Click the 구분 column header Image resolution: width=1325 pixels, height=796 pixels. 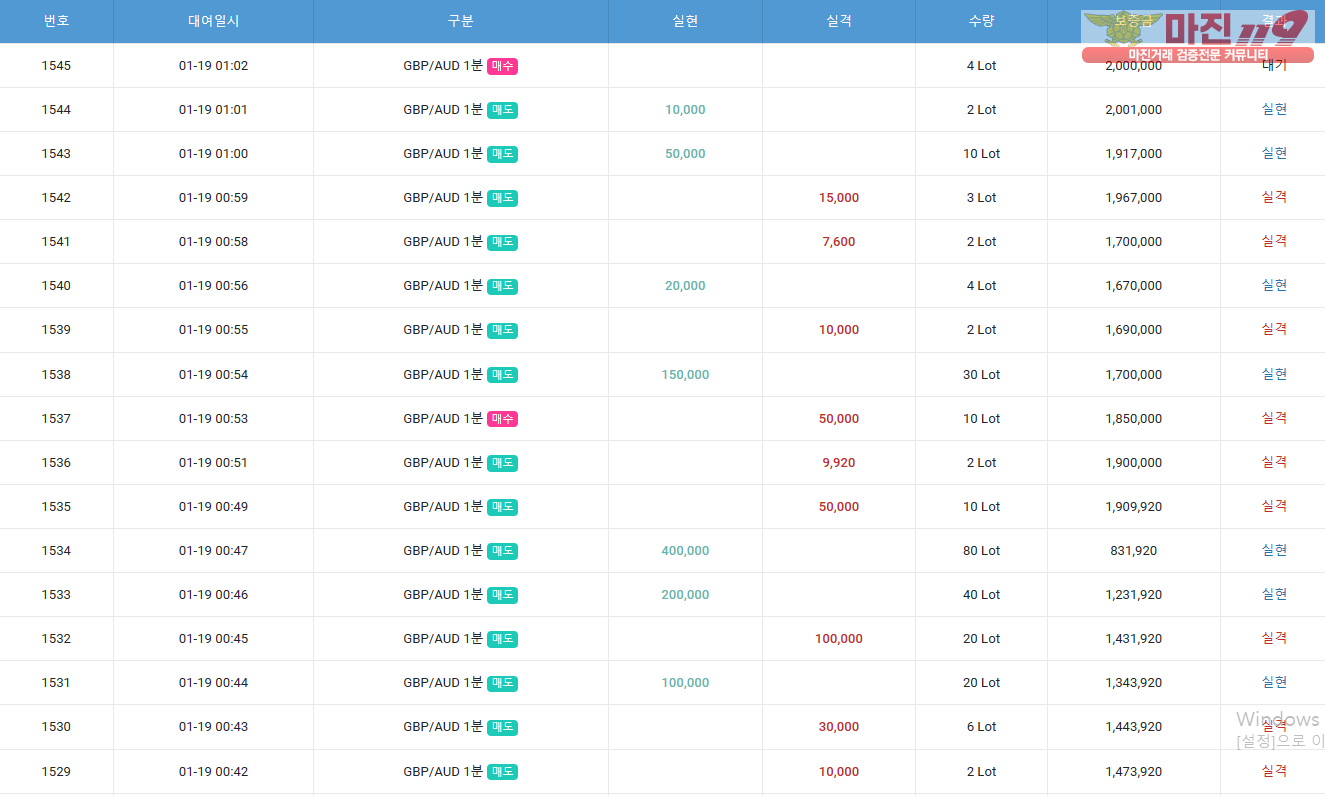pyautogui.click(x=460, y=21)
